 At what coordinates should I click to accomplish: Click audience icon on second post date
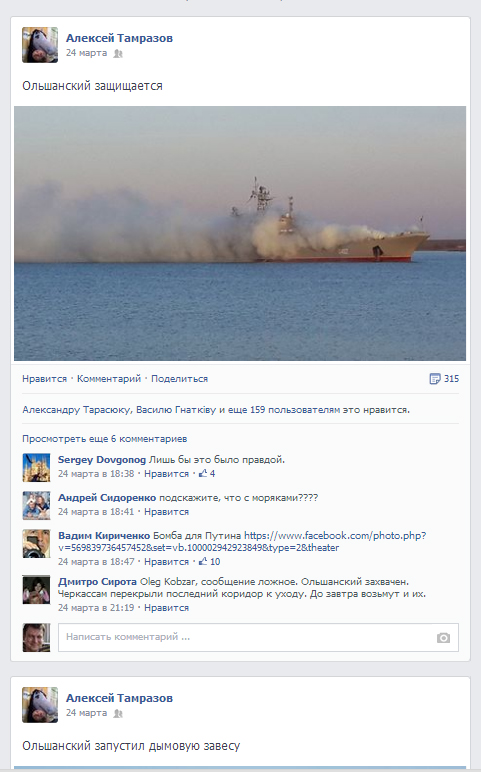point(118,713)
